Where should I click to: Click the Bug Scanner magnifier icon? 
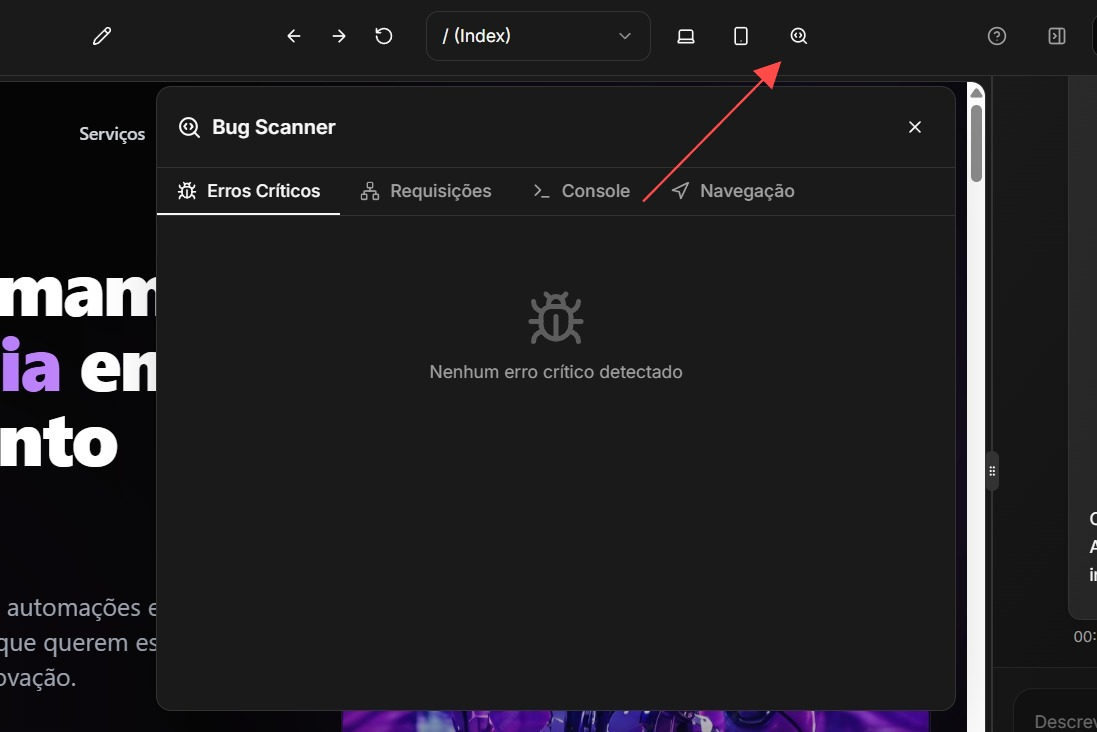[x=798, y=35]
